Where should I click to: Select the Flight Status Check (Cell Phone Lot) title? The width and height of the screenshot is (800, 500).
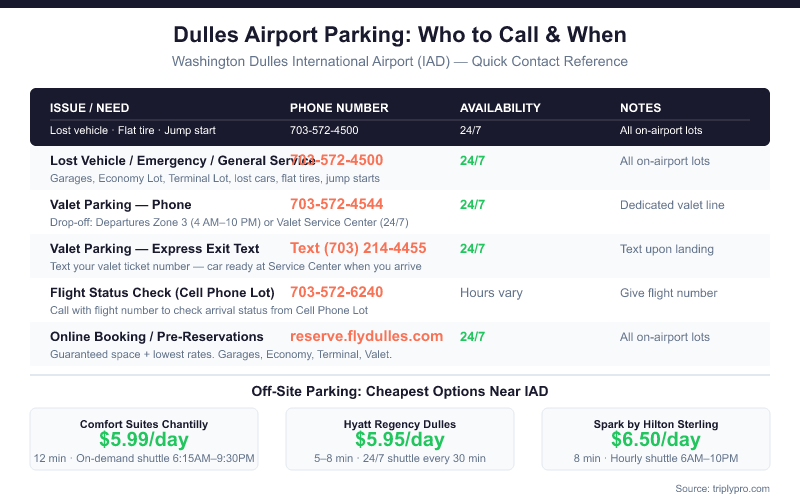160,293
